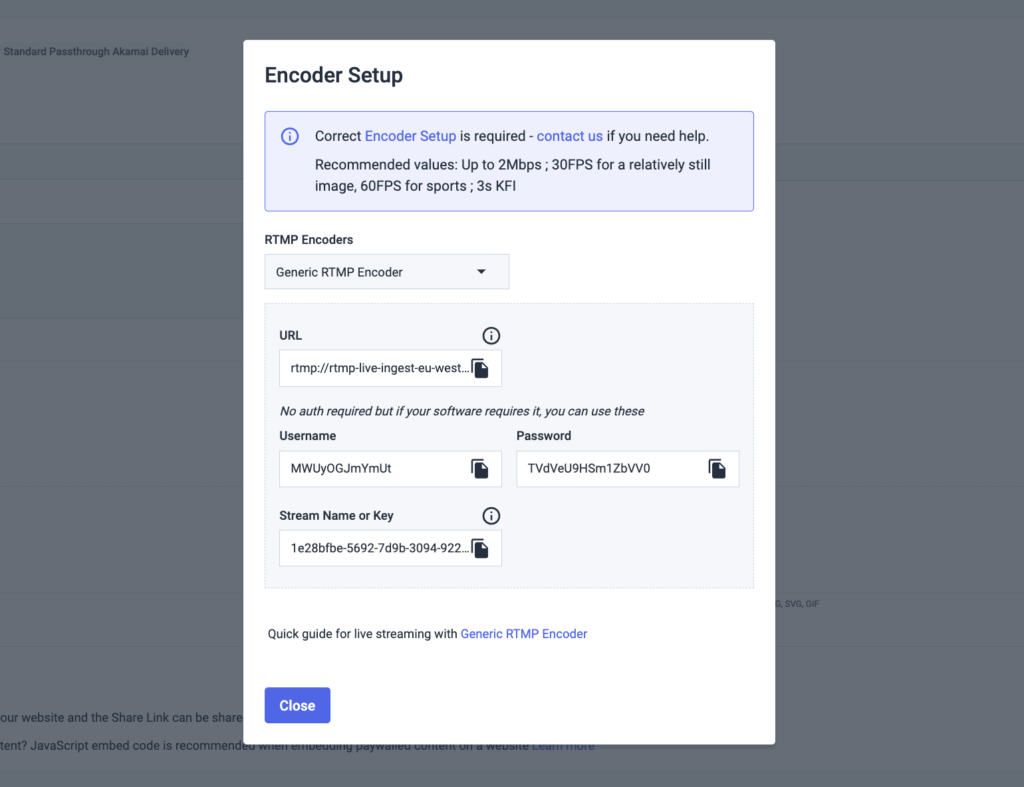Image resolution: width=1024 pixels, height=787 pixels.
Task: Copy the Username with the copy icon
Action: point(479,469)
